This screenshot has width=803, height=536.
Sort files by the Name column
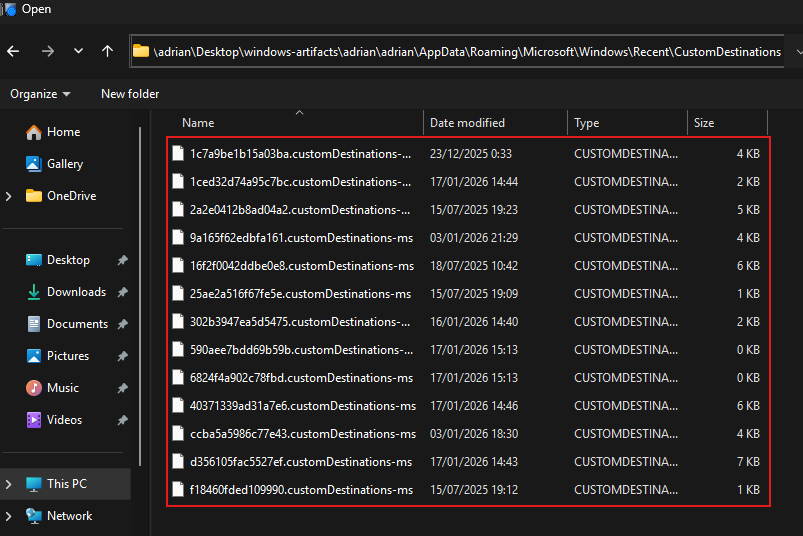tap(198, 123)
